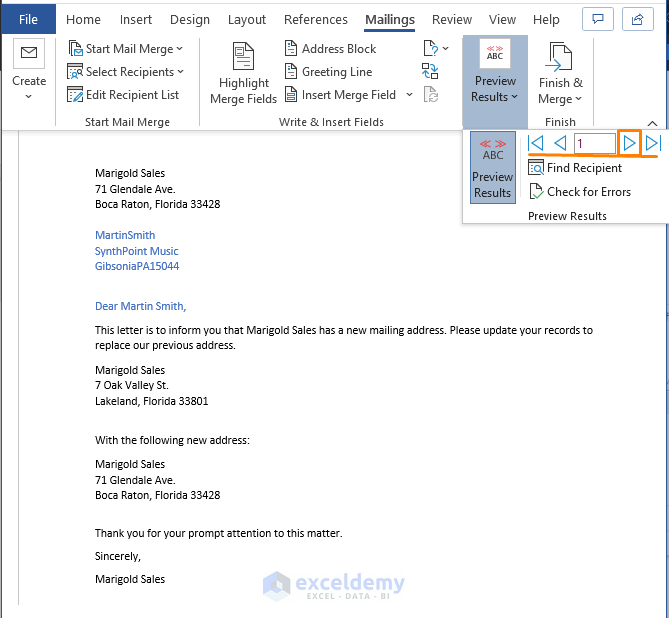669x618 pixels.
Task: Click the MartinSmith merge field text
Action: click(125, 235)
